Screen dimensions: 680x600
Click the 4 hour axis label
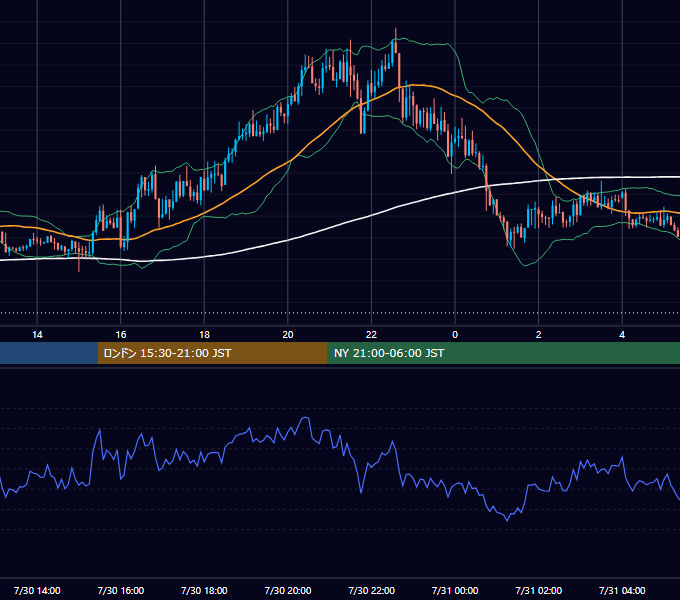(x=622, y=335)
